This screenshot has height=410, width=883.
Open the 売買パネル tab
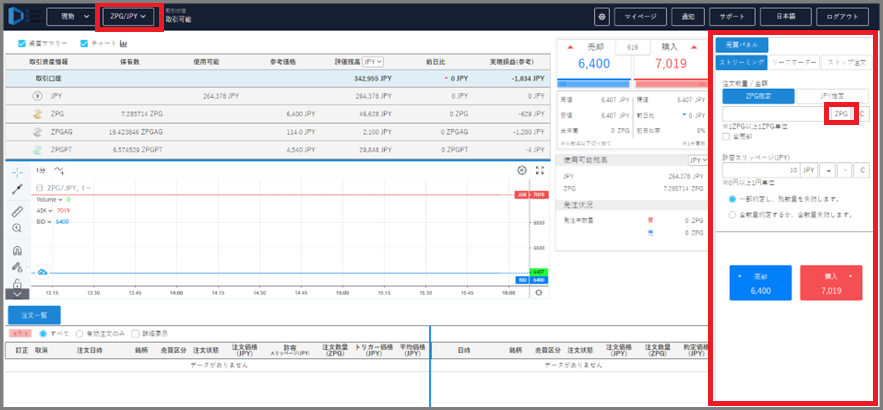tap(742, 45)
